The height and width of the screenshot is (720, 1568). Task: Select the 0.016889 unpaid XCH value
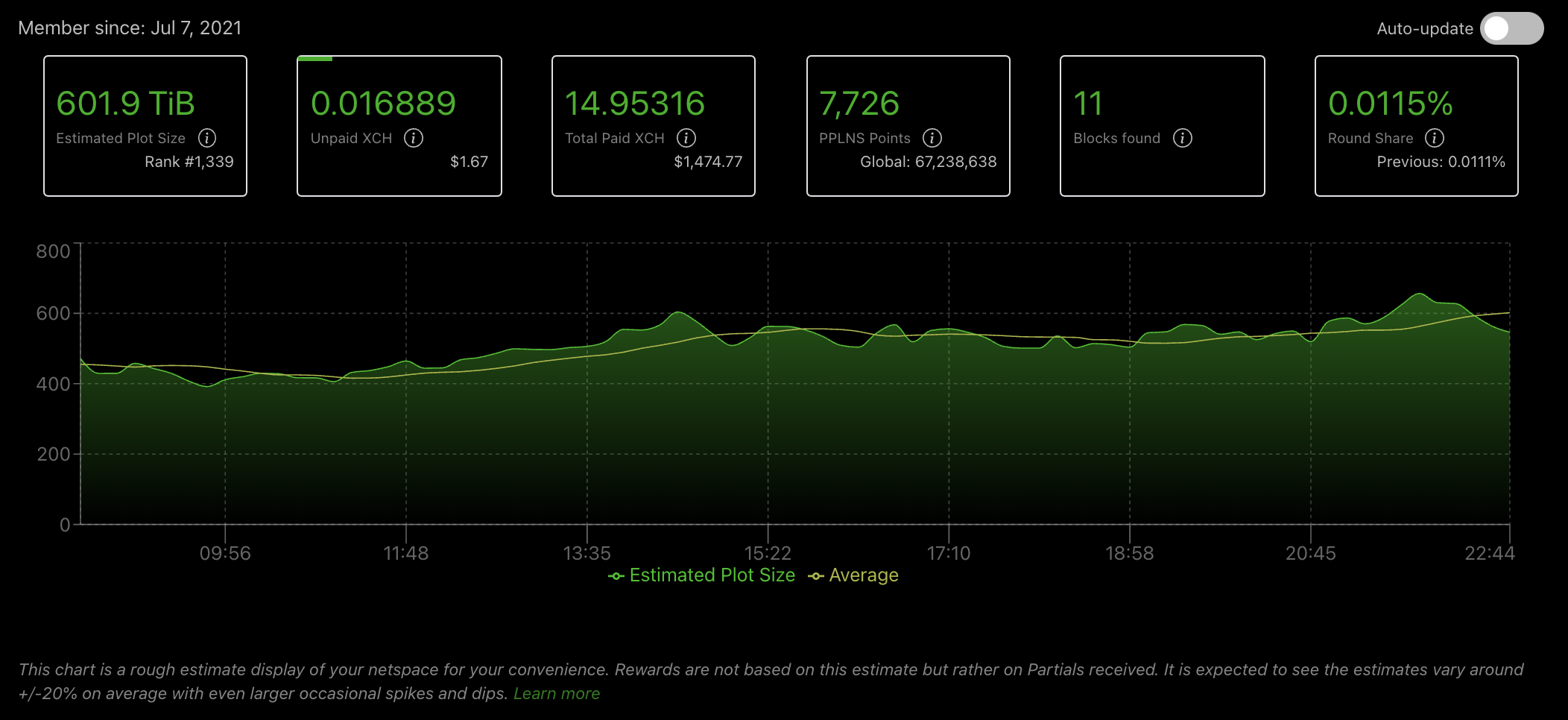click(x=383, y=104)
